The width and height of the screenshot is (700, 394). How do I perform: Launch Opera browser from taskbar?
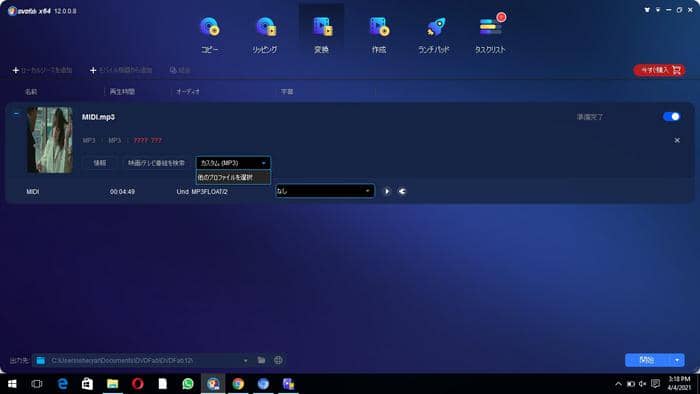click(x=138, y=384)
